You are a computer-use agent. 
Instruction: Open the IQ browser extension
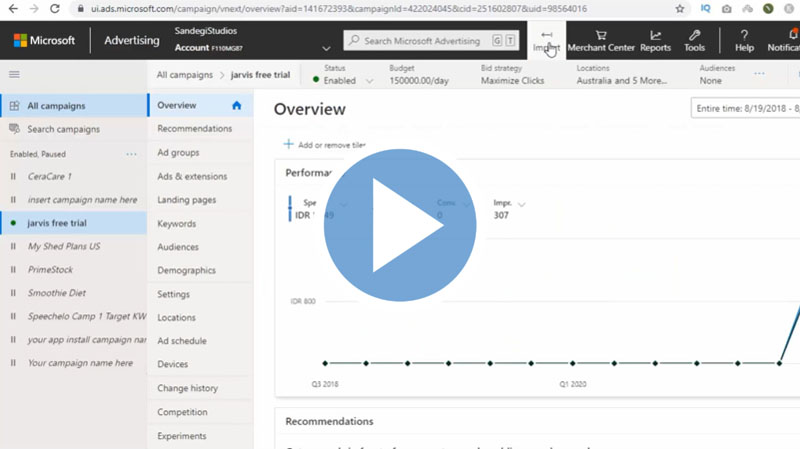(x=705, y=9)
